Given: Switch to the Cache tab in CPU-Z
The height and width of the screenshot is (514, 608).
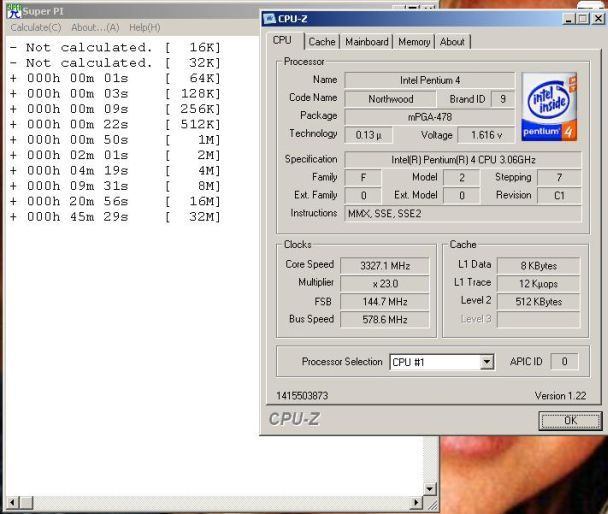Looking at the screenshot, I should point(322,41).
